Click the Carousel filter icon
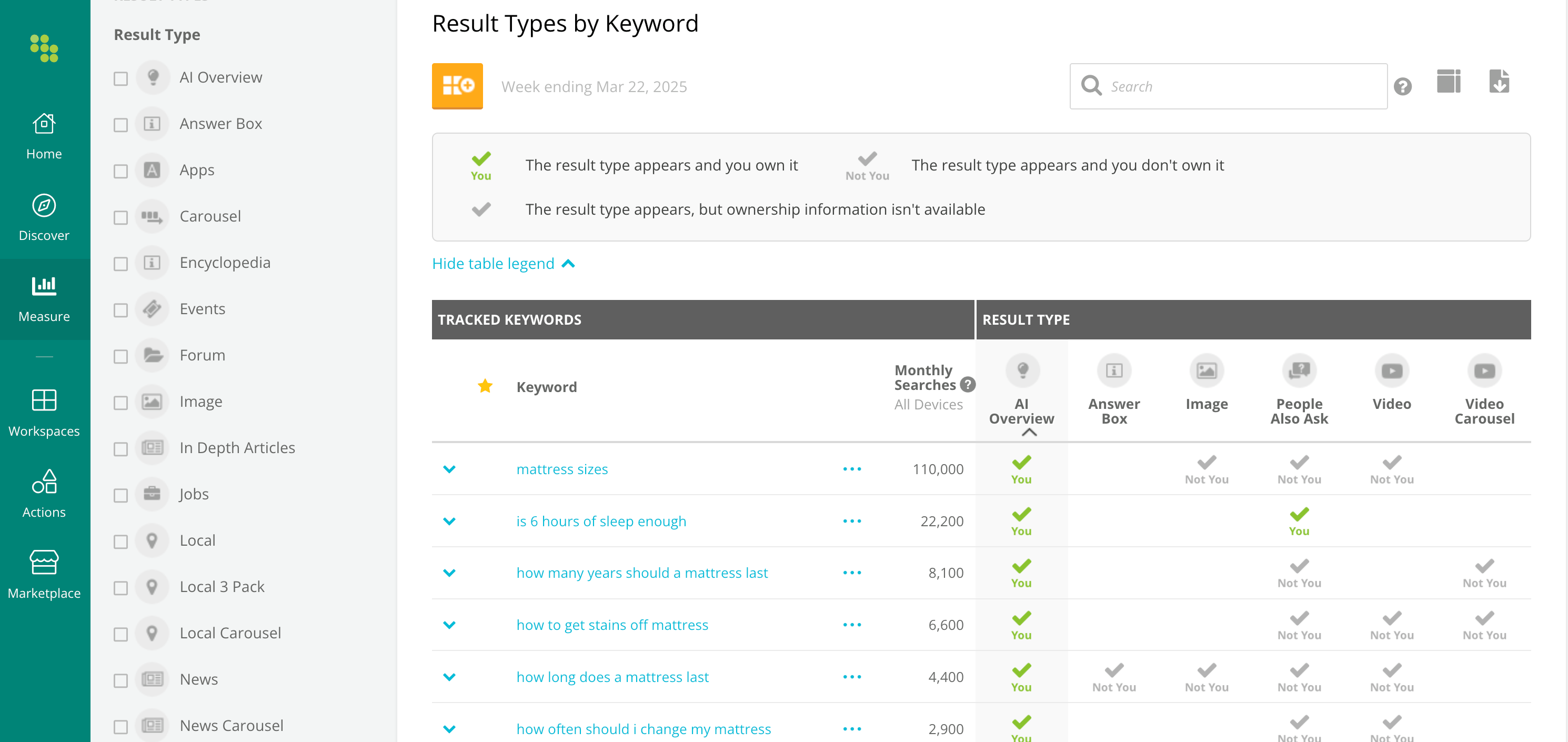 152,217
